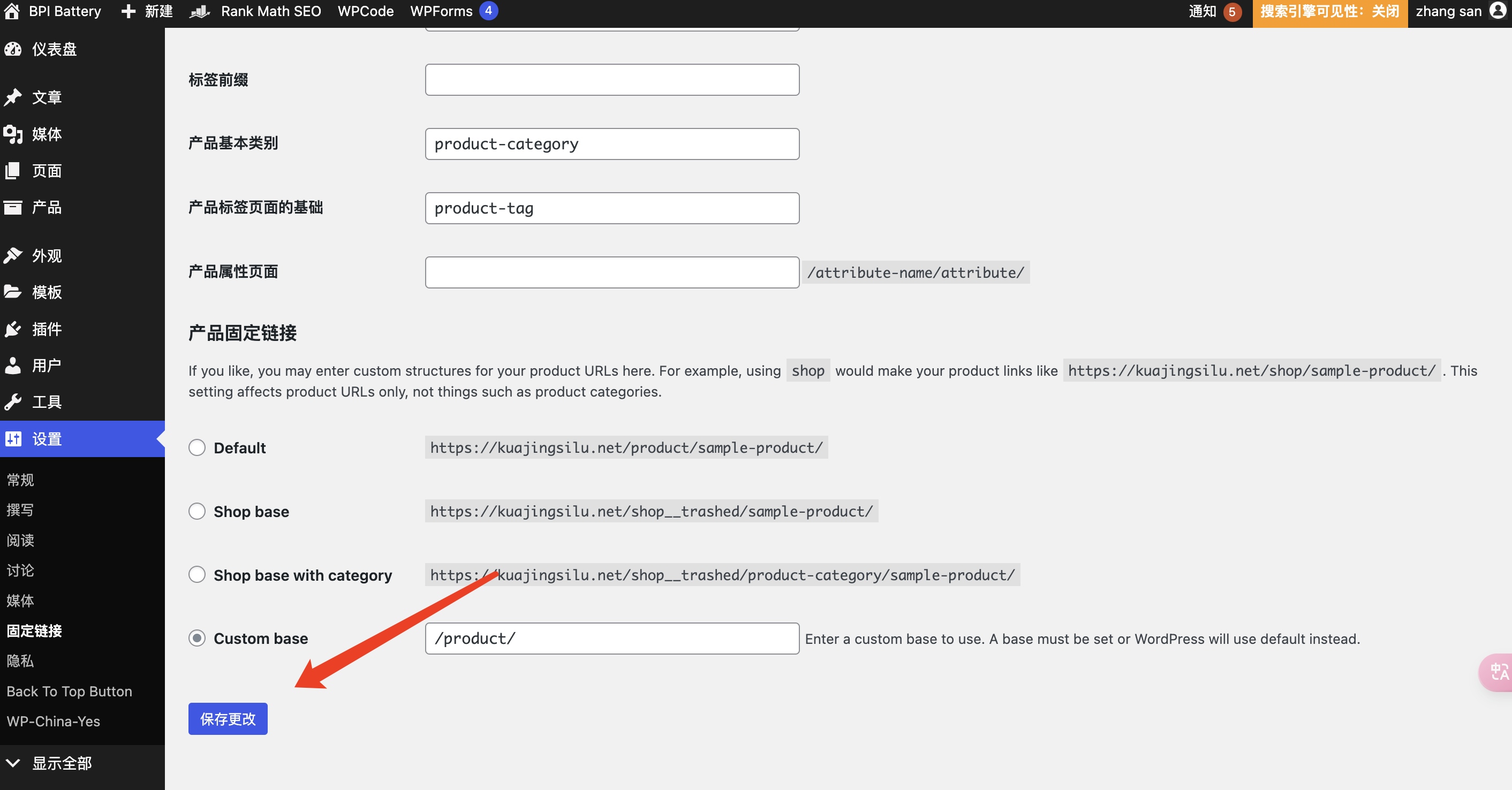
Task: Expand sidebar with 显示全部 chevron
Action: click(x=13, y=763)
